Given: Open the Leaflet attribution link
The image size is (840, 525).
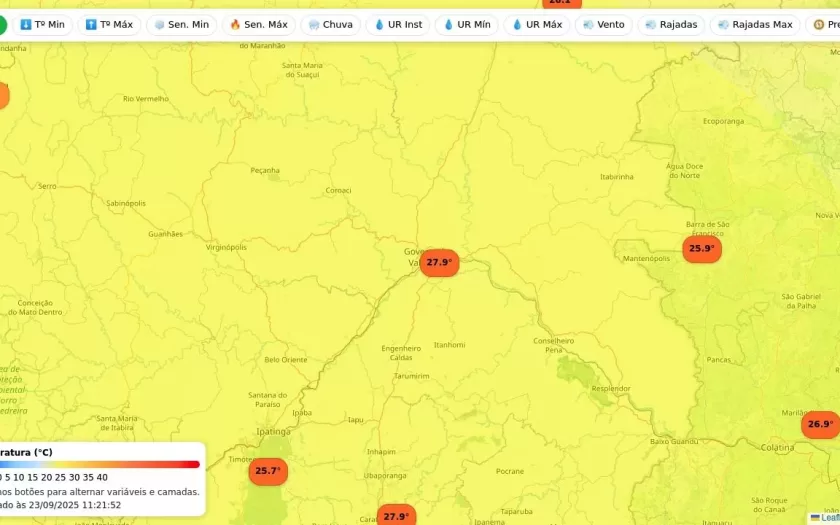Looking at the screenshot, I should tap(829, 517).
